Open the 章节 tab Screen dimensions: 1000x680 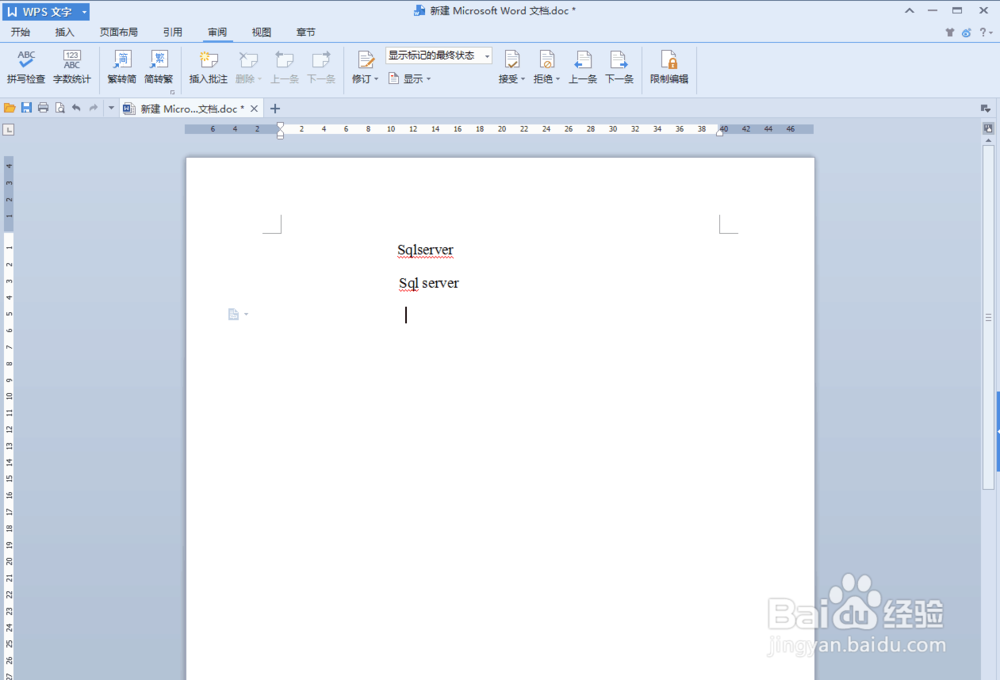305,32
